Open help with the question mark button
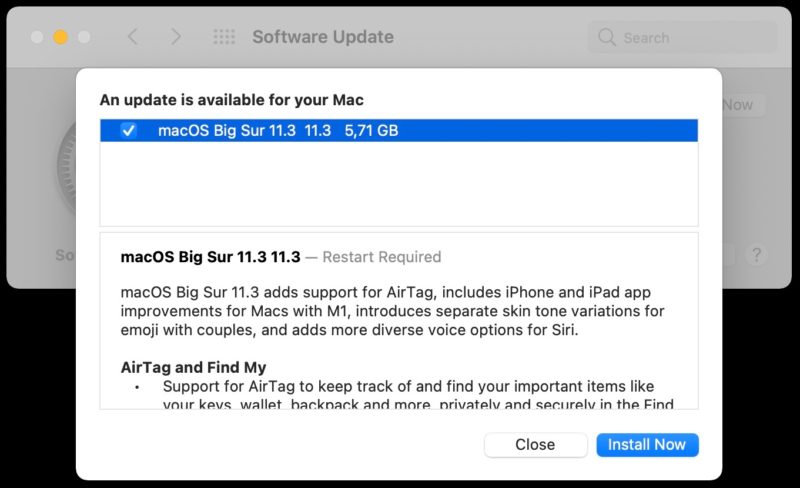This screenshot has width=800, height=488. [757, 254]
